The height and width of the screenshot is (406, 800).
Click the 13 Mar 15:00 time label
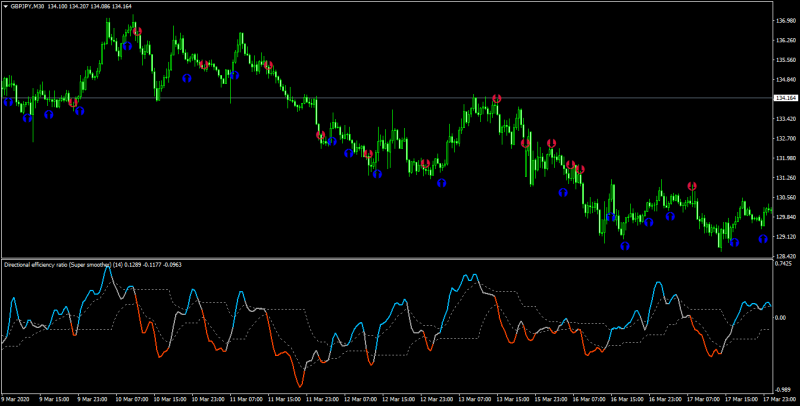513,399
